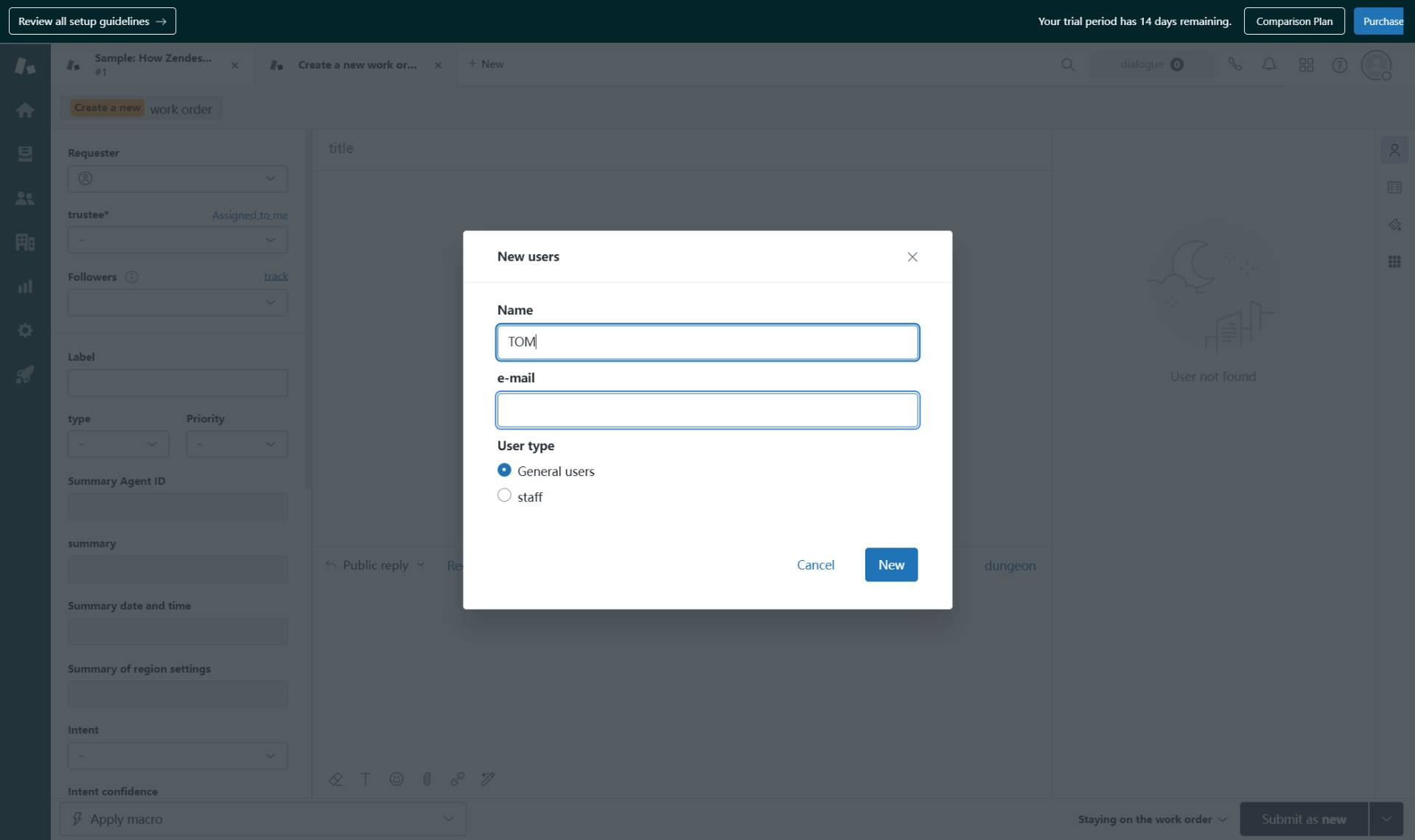
Task: Open the Customers people icon in sidebar
Action: [x=25, y=198]
